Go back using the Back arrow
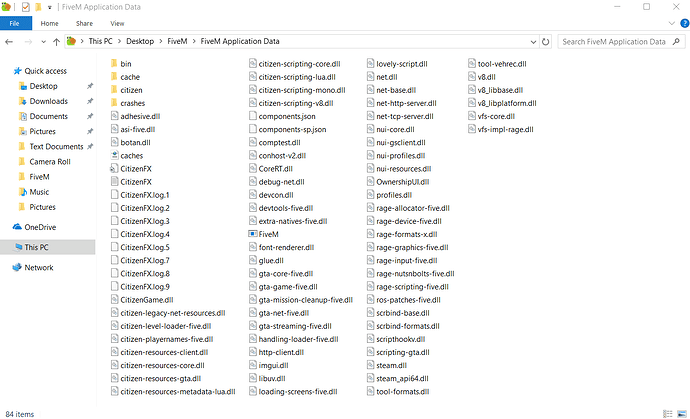The image size is (690, 419). tap(9, 42)
